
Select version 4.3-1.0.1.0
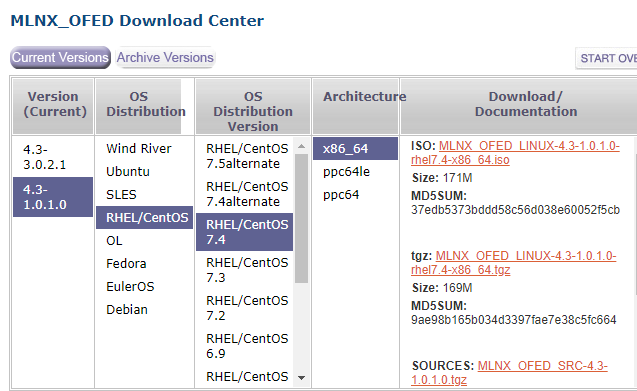(x=53, y=197)
